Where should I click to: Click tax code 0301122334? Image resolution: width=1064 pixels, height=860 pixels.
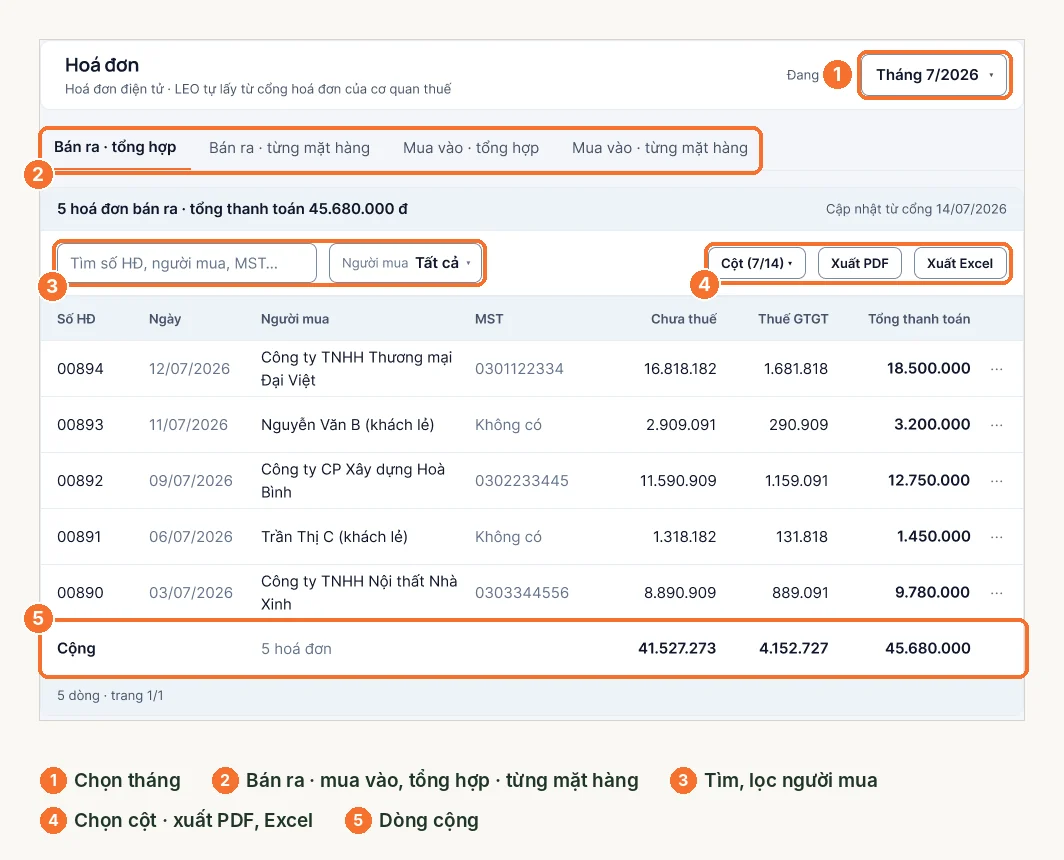(519, 369)
